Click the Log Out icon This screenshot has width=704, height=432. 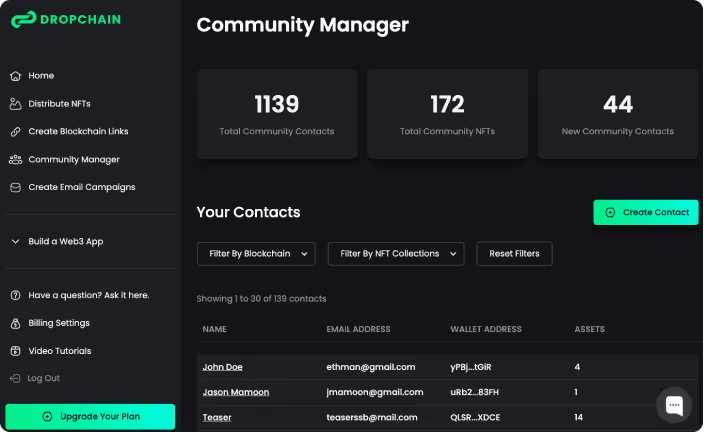click(x=15, y=378)
